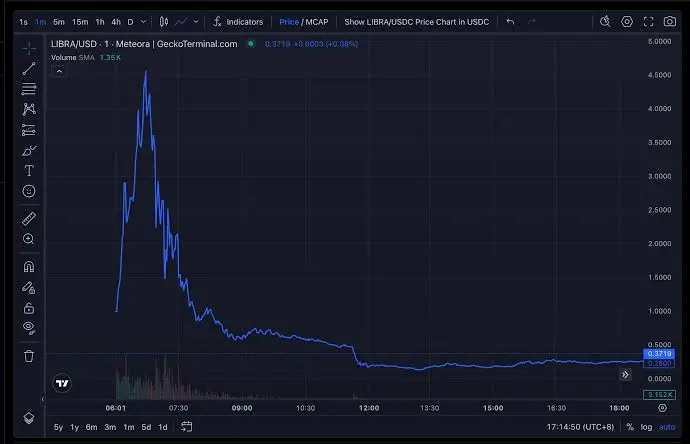Viewport: 690px width, 444px height.
Task: Click the Volume SMA indicator label
Action: point(73,58)
